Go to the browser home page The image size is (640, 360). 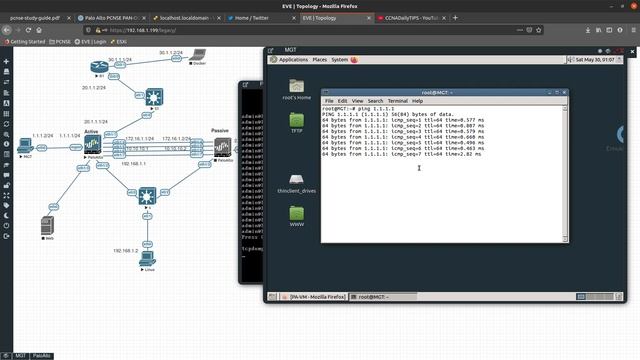(39, 30)
